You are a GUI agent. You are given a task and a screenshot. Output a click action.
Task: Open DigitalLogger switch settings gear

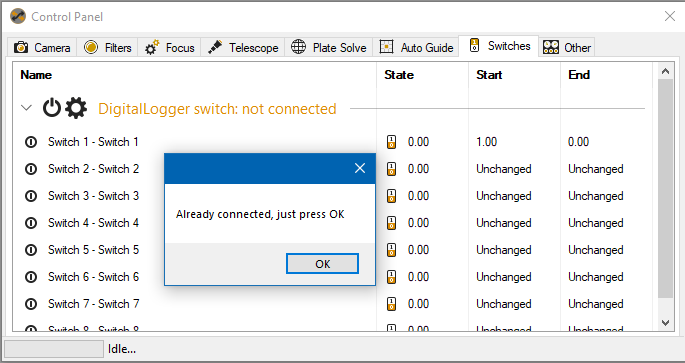coord(76,108)
